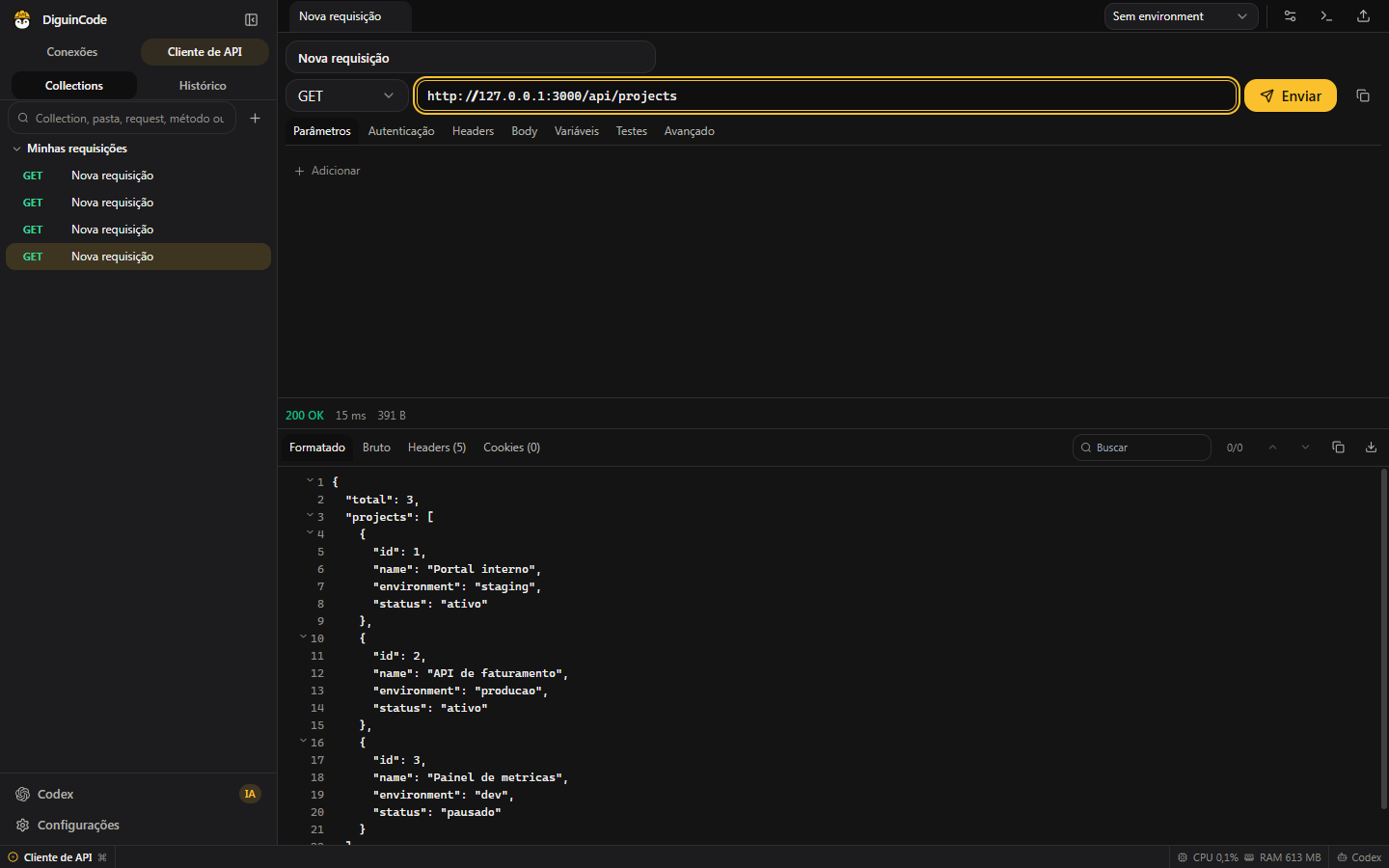Click Adicionar to add a parameter
Viewport: 1389px width, 868px height.
click(x=327, y=171)
